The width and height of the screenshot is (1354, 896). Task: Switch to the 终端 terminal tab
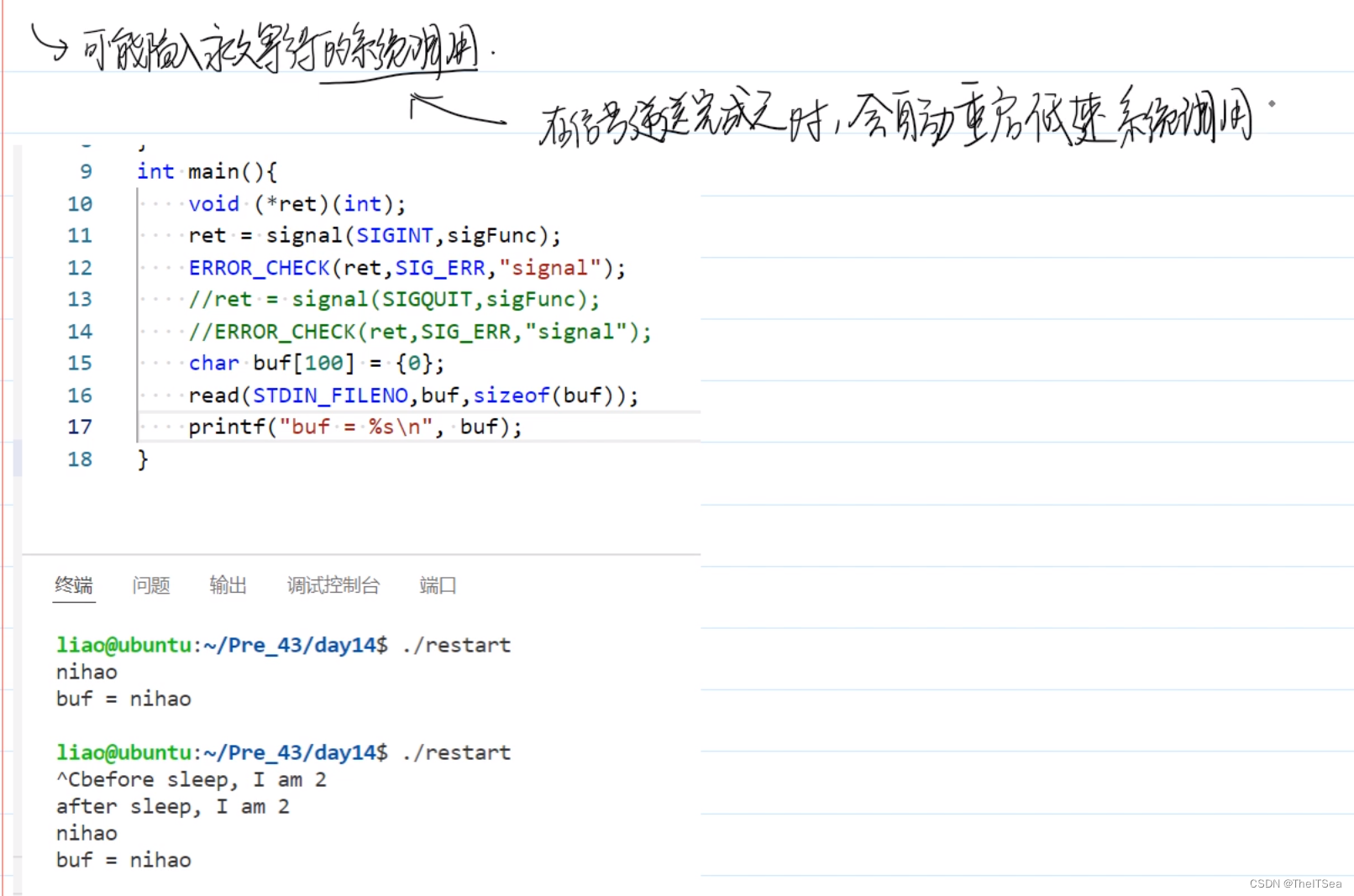pyautogui.click(x=74, y=585)
